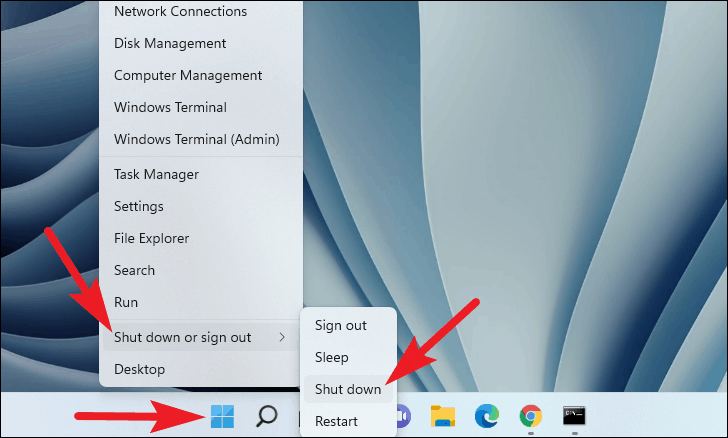This screenshot has height=438, width=728.
Task: Open the Zoom app taskbar icon
Action: [404, 416]
